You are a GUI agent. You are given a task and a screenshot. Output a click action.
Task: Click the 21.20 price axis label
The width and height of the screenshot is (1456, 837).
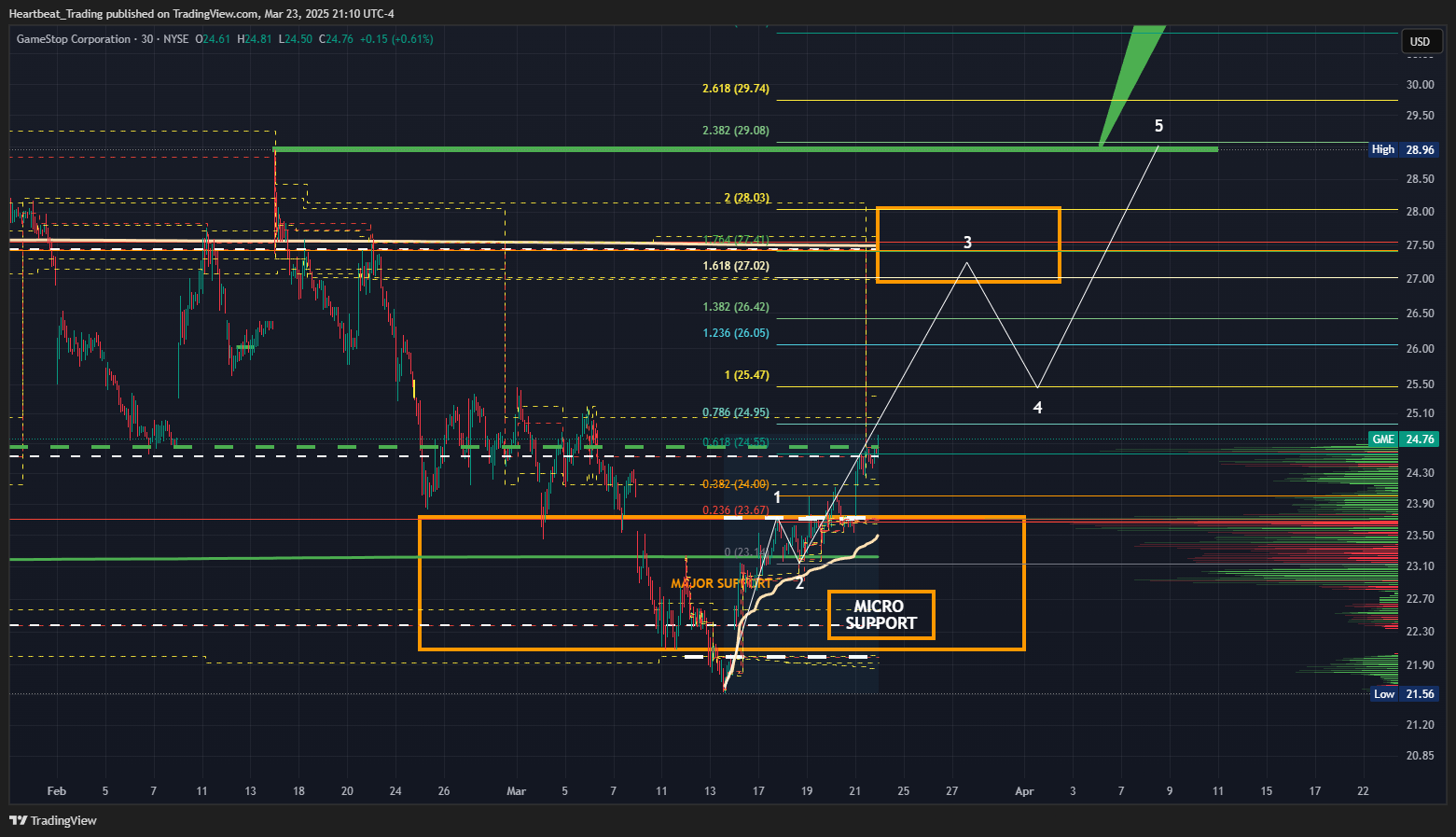(x=1421, y=725)
